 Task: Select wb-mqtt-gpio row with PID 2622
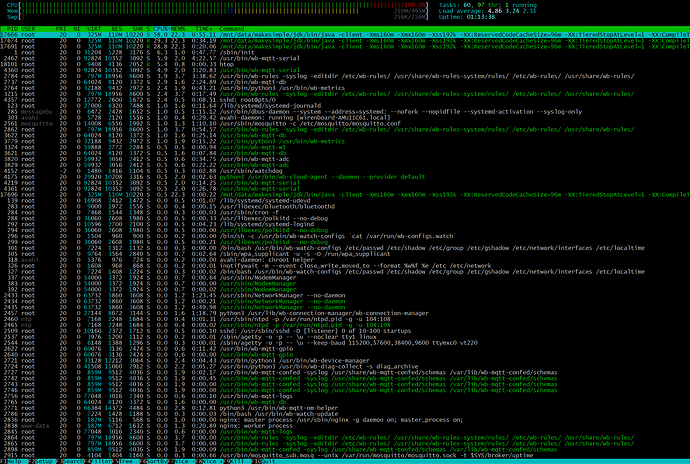(345, 349)
